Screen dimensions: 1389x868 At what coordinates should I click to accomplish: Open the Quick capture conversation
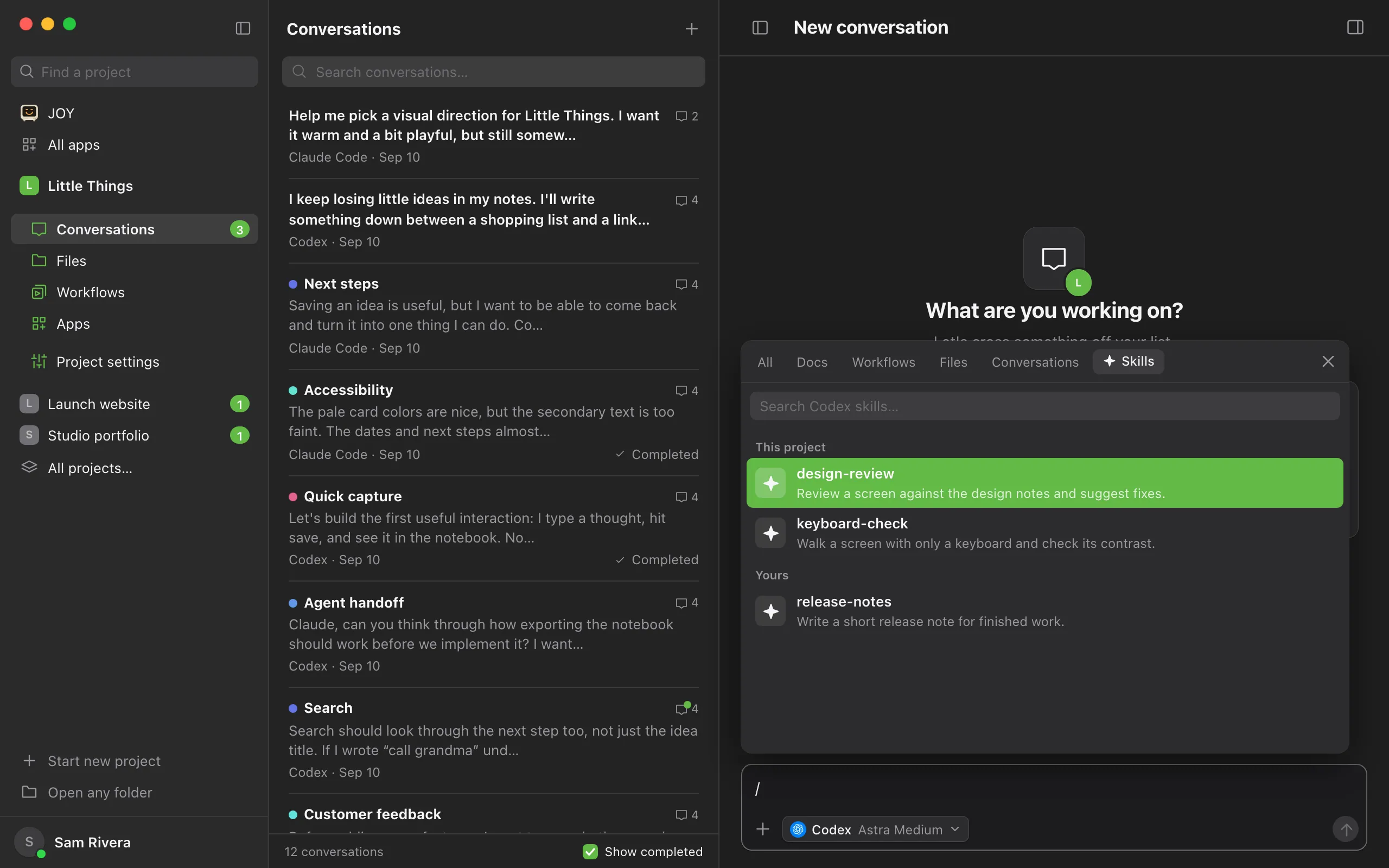(x=493, y=527)
